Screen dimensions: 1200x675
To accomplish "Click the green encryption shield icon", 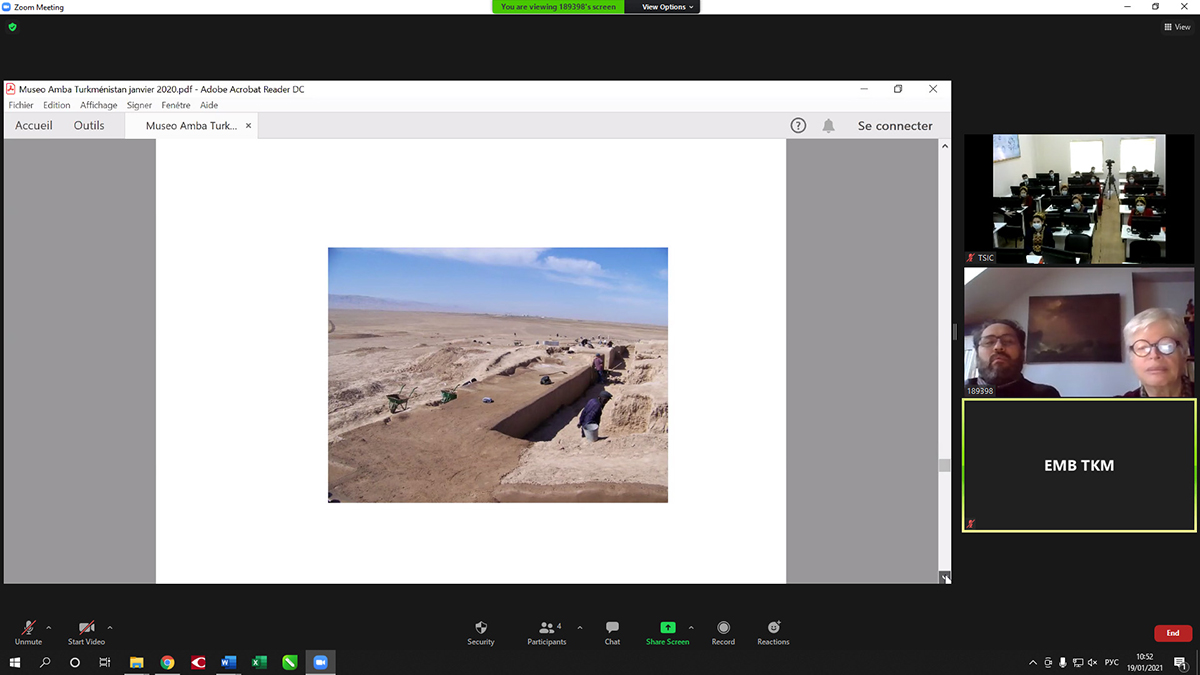I will coord(12,27).
